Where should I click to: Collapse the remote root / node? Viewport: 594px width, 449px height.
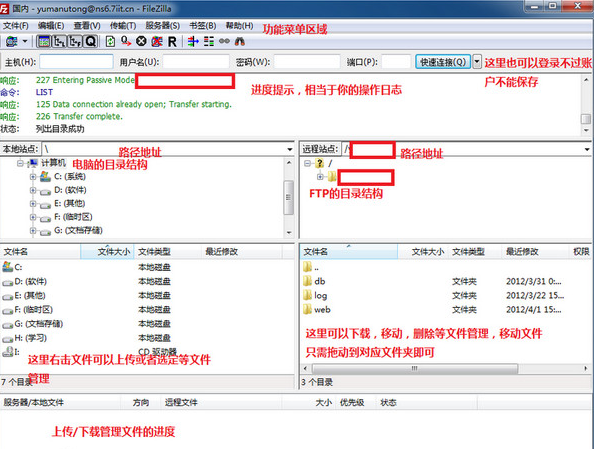click(x=308, y=163)
